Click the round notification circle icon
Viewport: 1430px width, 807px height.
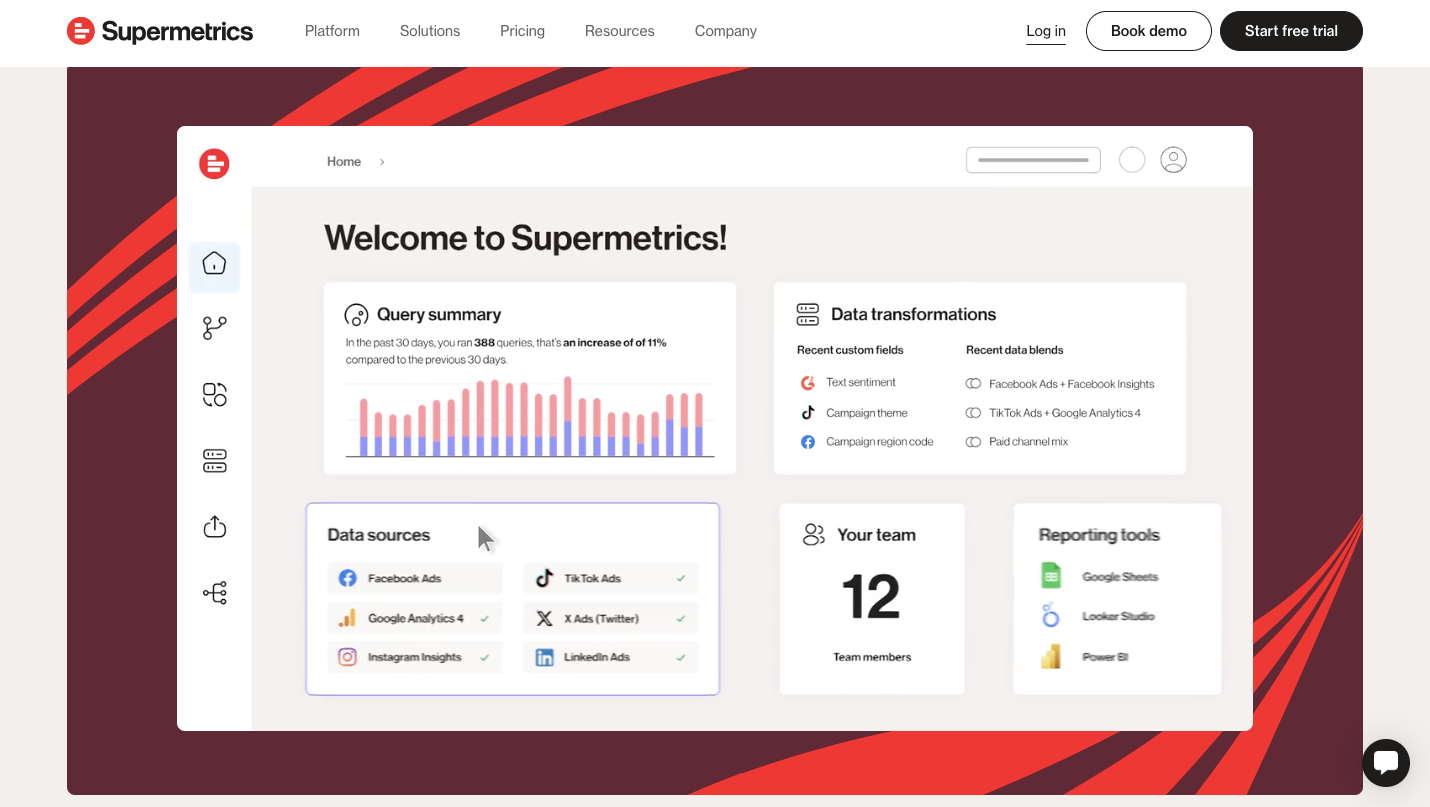(1132, 160)
